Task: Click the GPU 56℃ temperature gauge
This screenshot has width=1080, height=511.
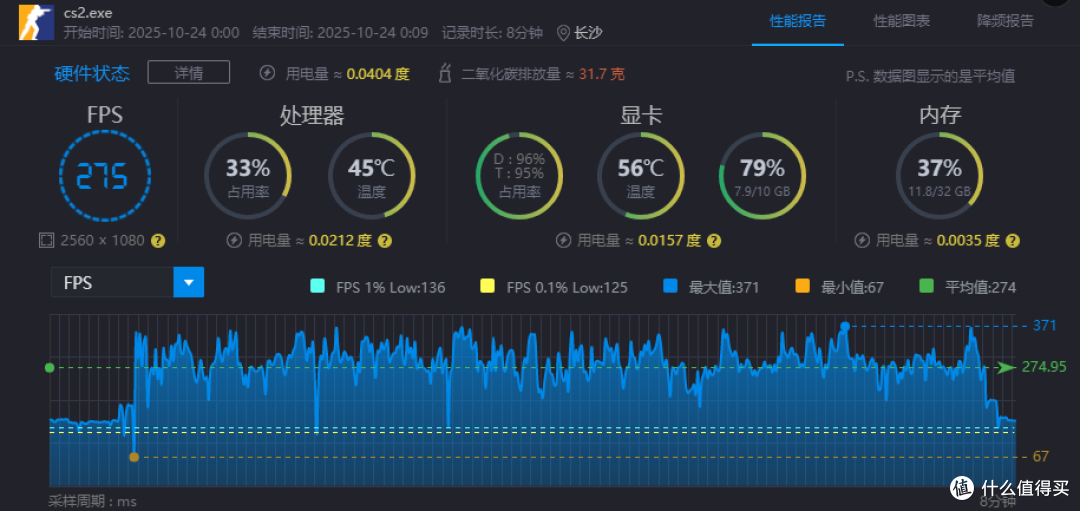Action: coord(641,176)
